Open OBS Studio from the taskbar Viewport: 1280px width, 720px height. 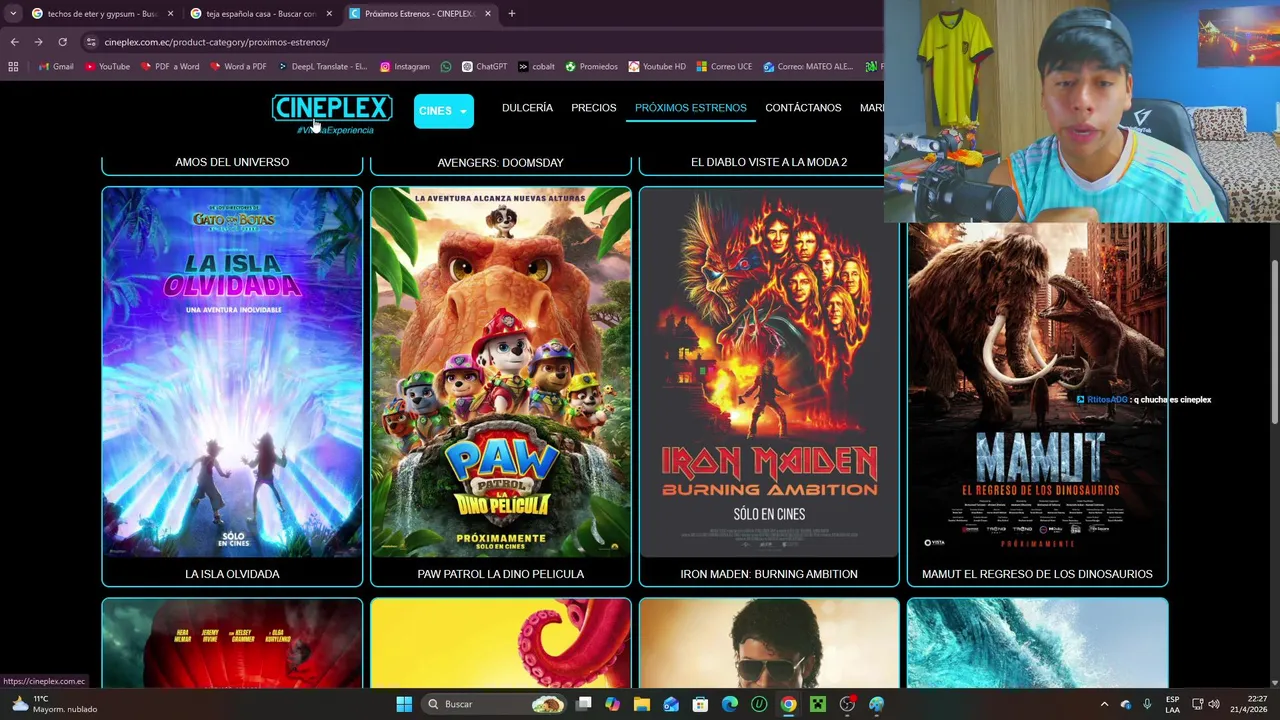(847, 704)
